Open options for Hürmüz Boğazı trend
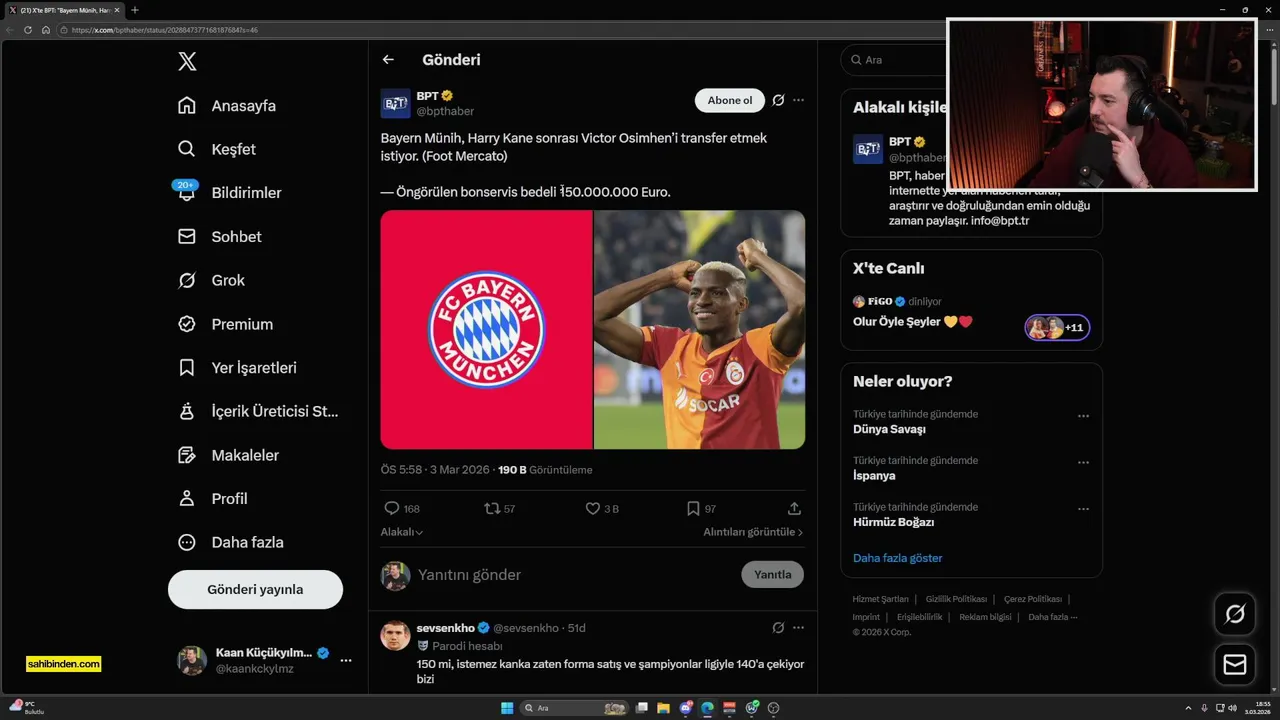The image size is (1280, 720). (1083, 509)
